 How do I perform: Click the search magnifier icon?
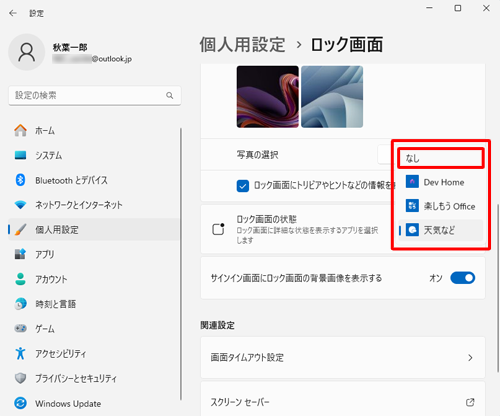(170, 96)
